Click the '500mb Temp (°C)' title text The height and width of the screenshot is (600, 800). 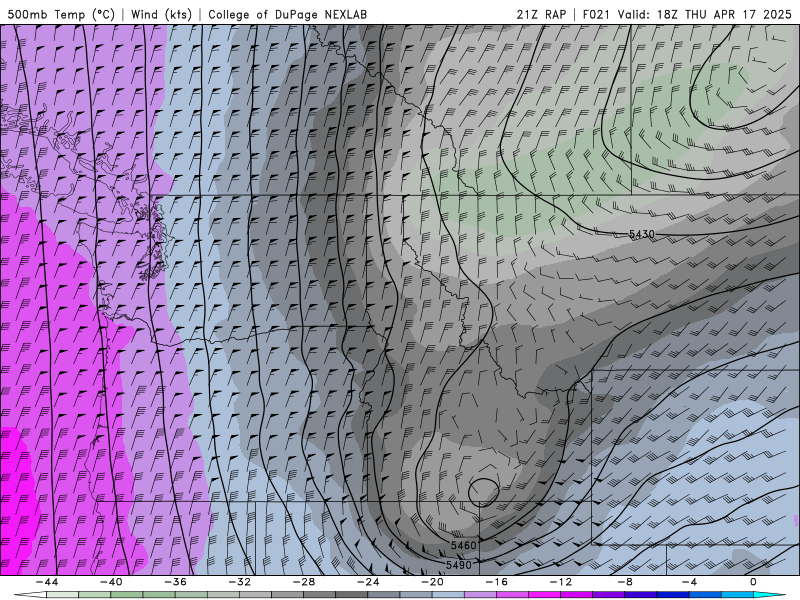(x=61, y=14)
